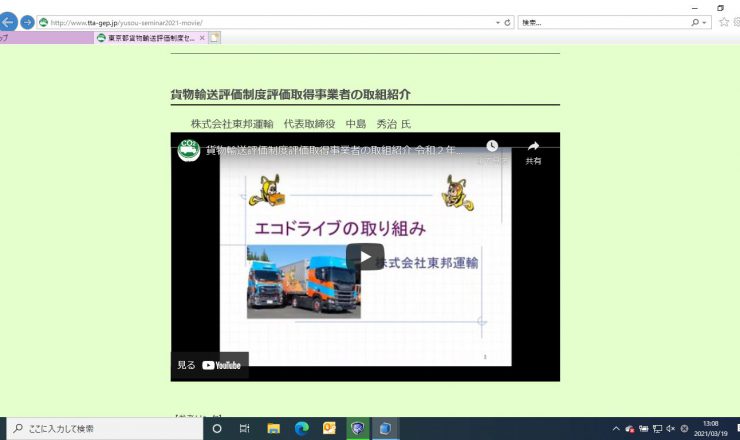
Task: Click the 貨物輸送評価制度評価取得事業者の取組紹介 heading
Action: [x=290, y=94]
